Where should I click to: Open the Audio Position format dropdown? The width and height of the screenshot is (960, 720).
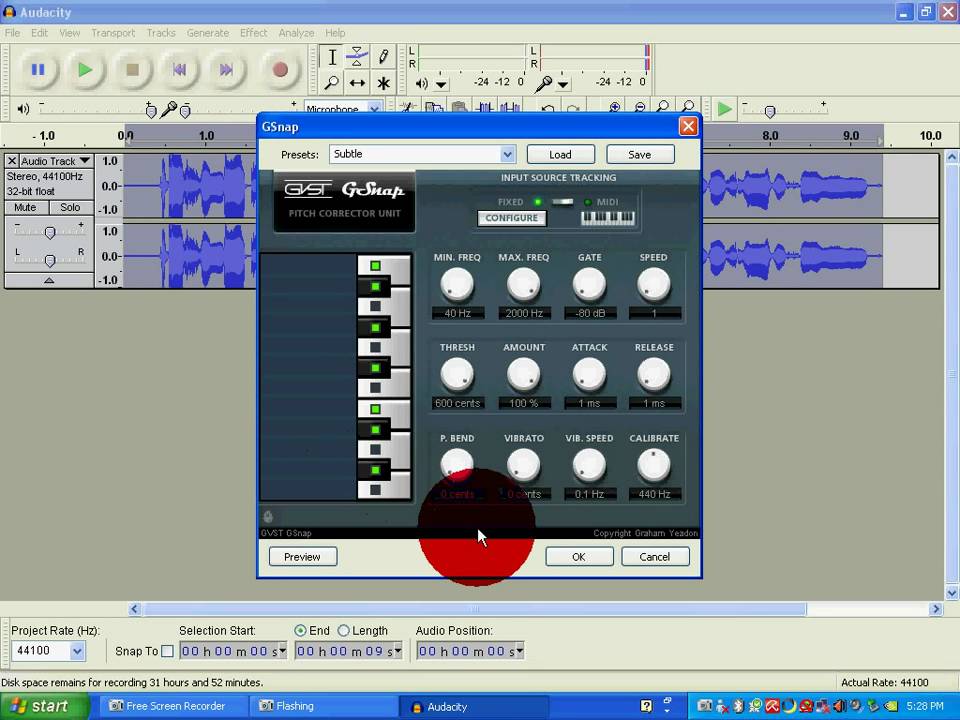520,651
